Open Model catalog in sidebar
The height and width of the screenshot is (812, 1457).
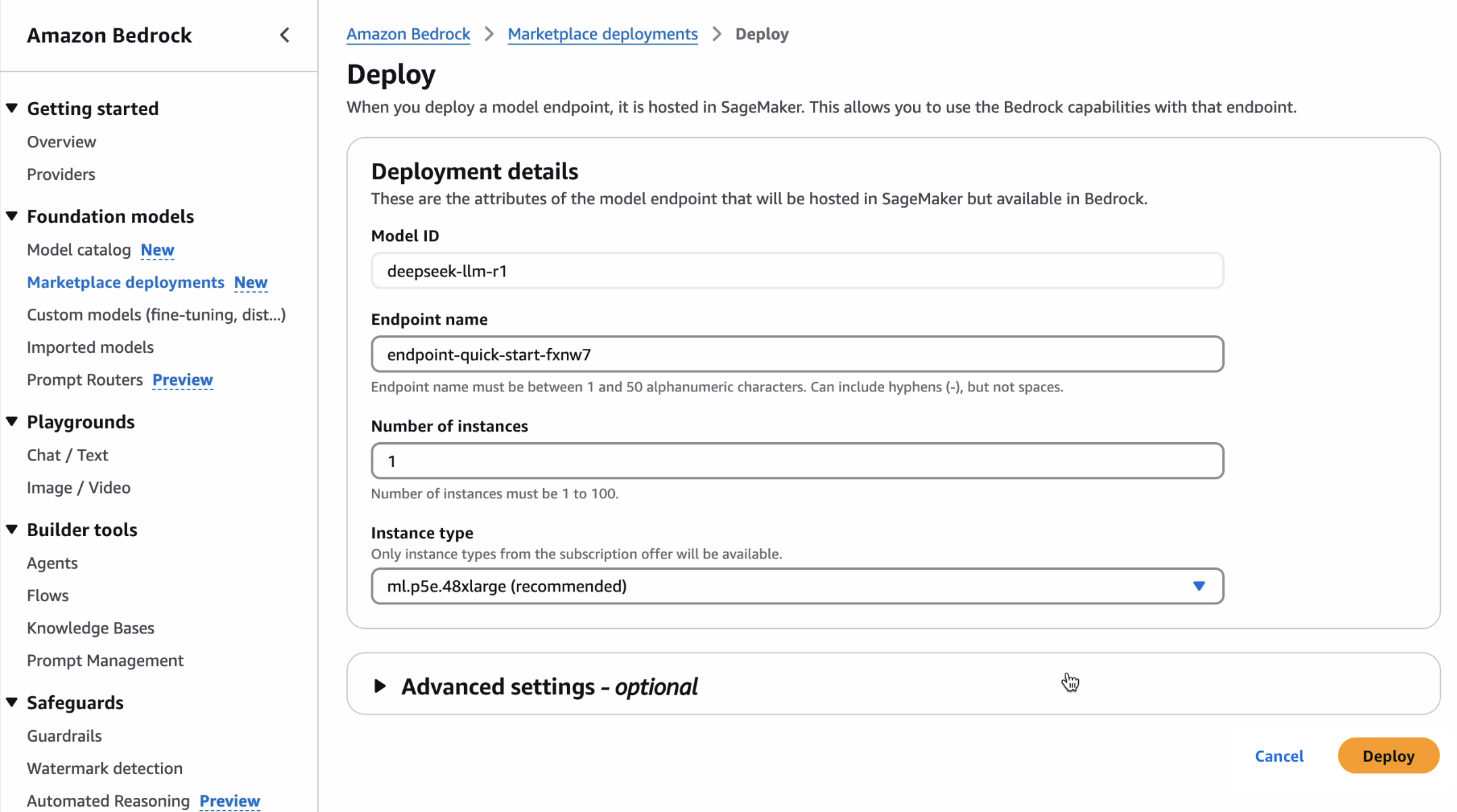78,250
